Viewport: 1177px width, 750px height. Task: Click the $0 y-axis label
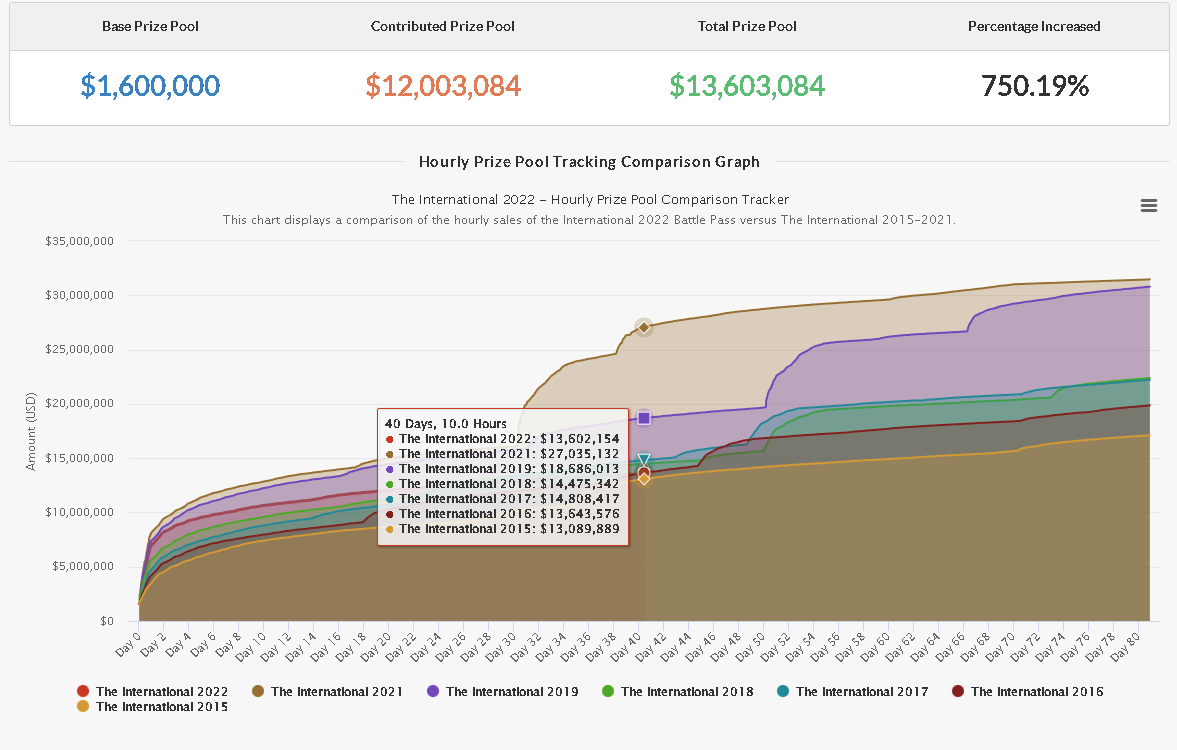click(x=107, y=621)
